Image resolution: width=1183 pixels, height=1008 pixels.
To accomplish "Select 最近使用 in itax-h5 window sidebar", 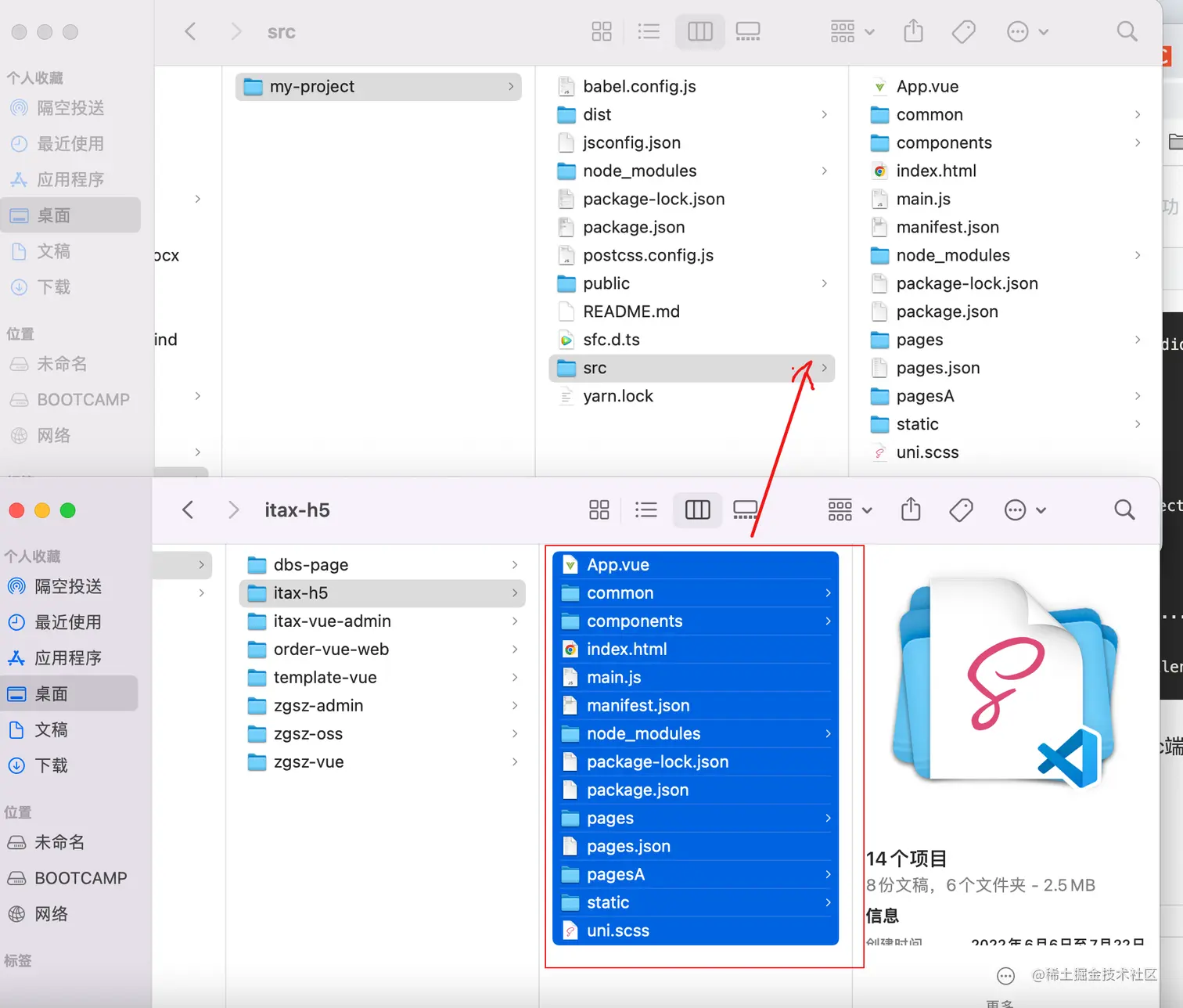I will (69, 622).
